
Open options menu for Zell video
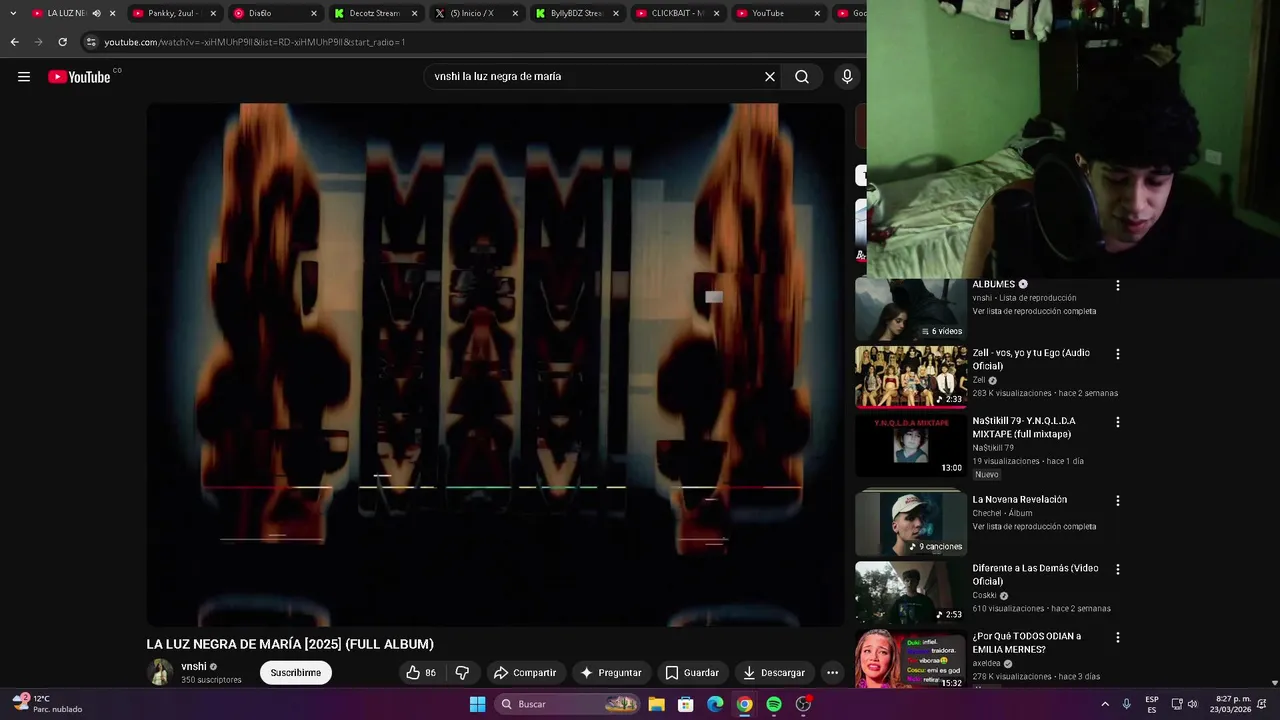tap(1118, 354)
